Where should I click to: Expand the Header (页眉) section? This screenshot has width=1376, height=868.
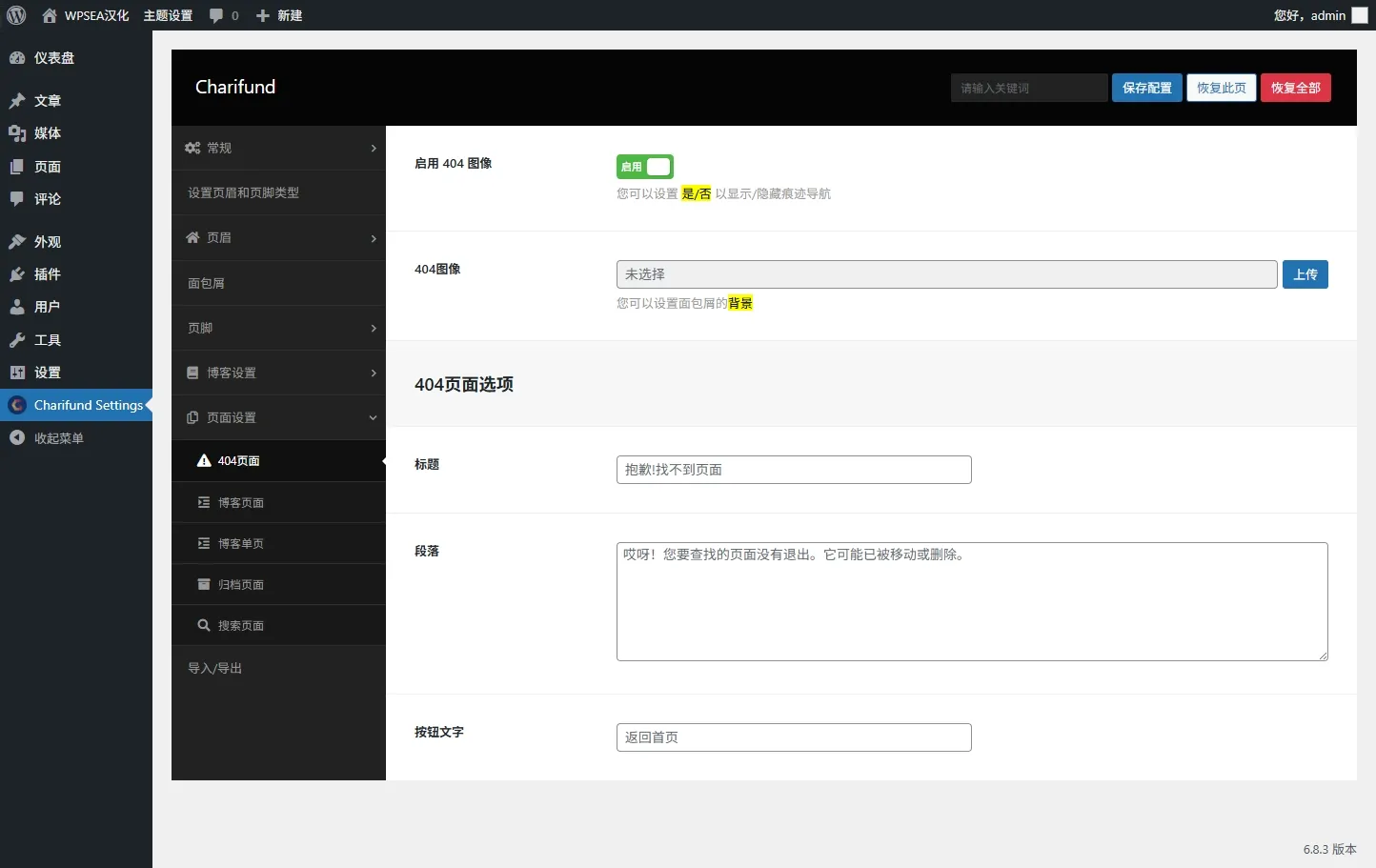[278, 238]
